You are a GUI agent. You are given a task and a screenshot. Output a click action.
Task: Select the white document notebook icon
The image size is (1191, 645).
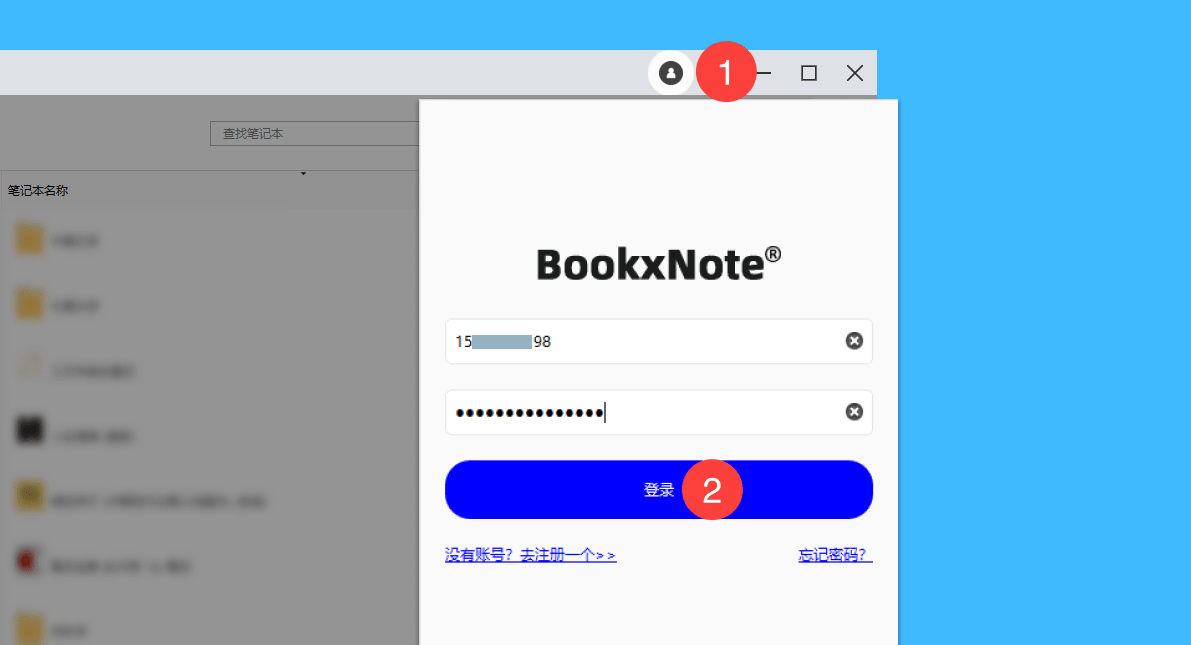tap(30, 368)
